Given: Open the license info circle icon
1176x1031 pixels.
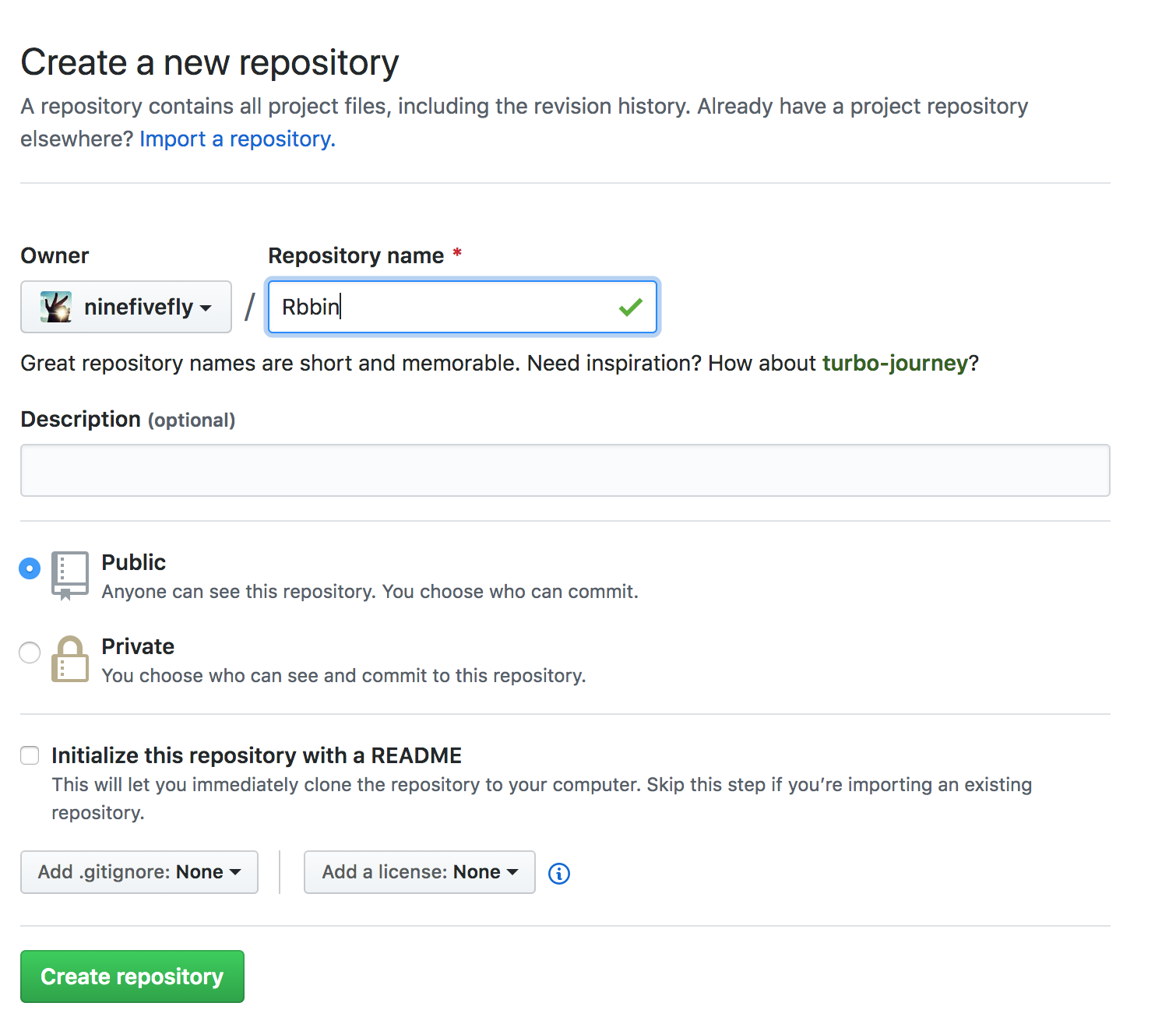Looking at the screenshot, I should coord(559,874).
